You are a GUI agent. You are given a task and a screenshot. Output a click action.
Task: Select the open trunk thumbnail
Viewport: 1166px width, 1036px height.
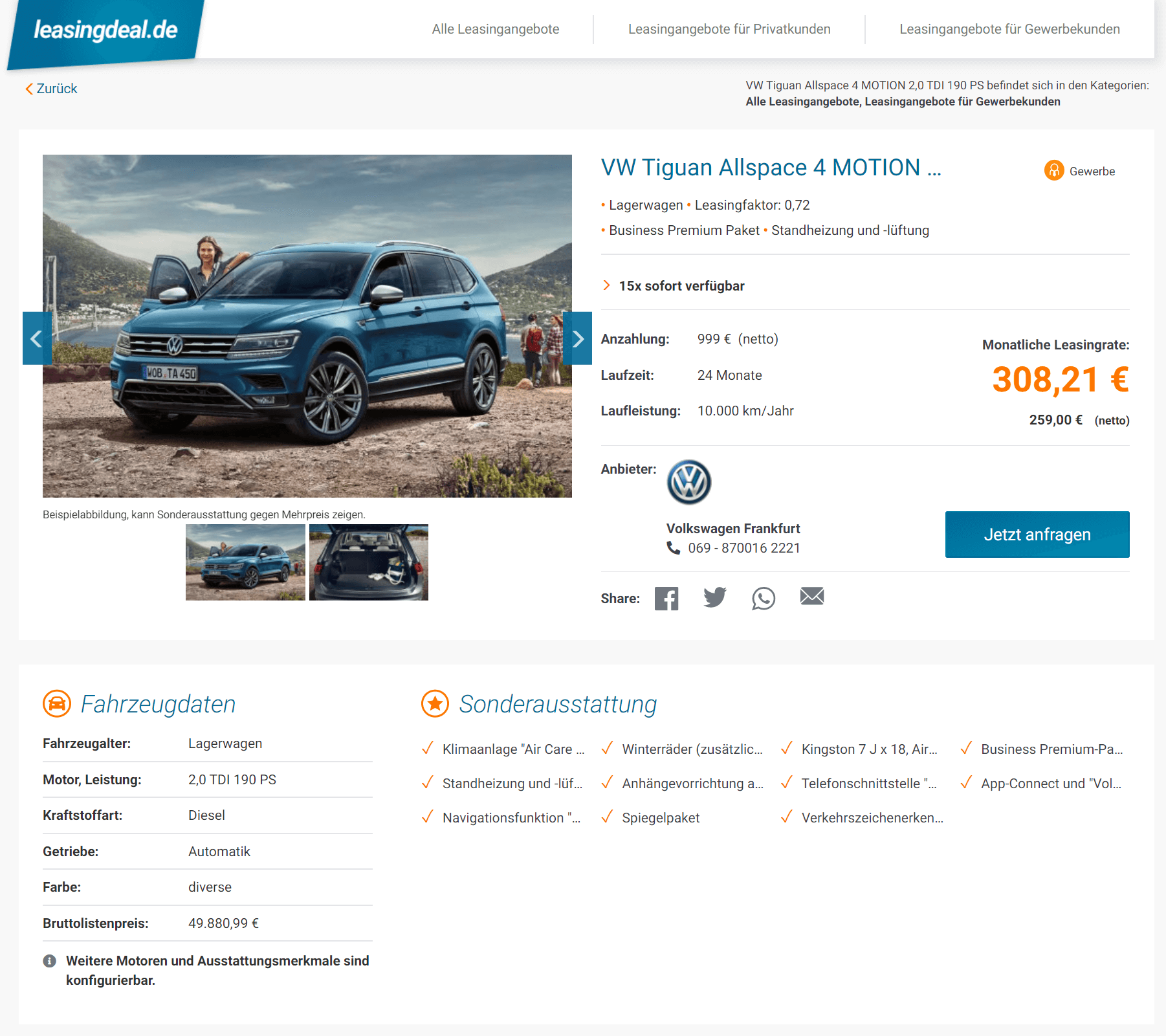(369, 562)
